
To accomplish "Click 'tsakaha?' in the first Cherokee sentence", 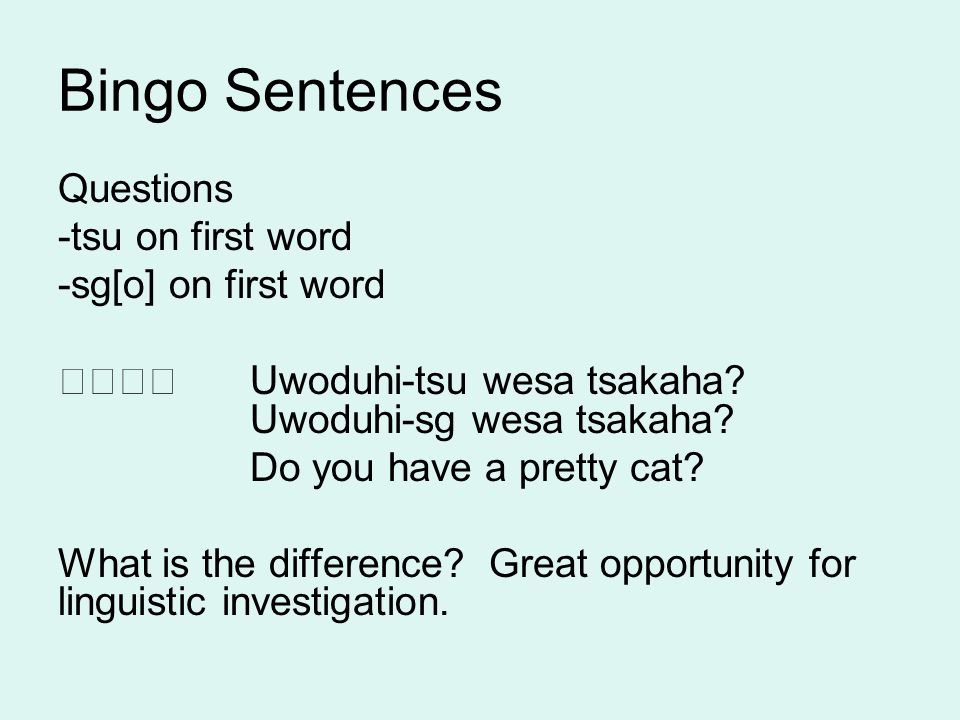I will [x=666, y=380].
